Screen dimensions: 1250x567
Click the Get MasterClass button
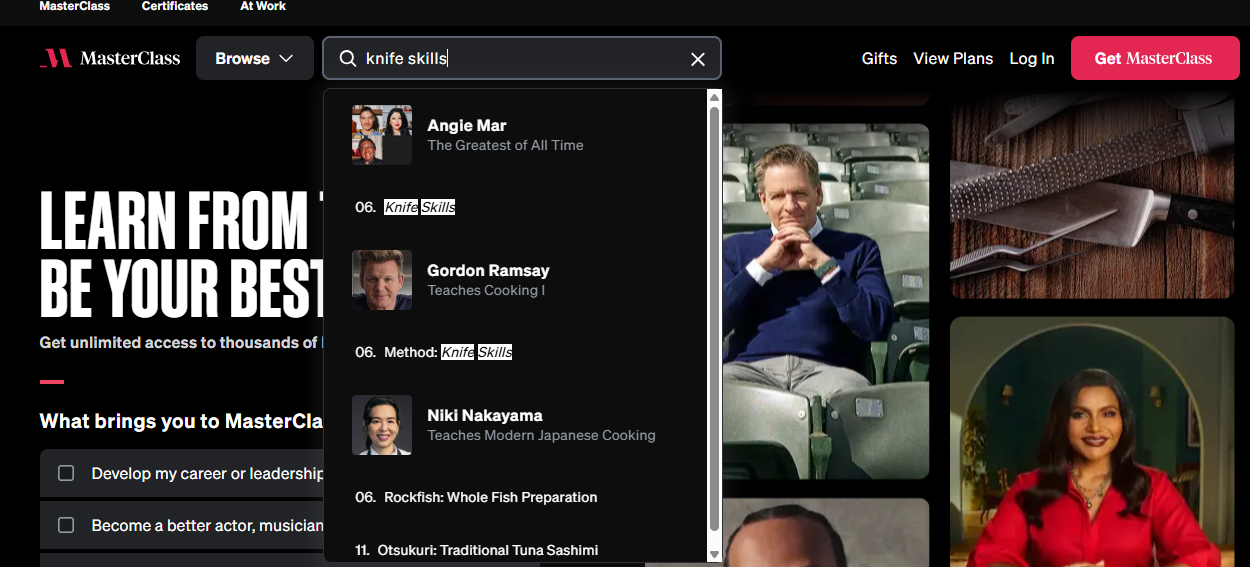[x=1152, y=59]
